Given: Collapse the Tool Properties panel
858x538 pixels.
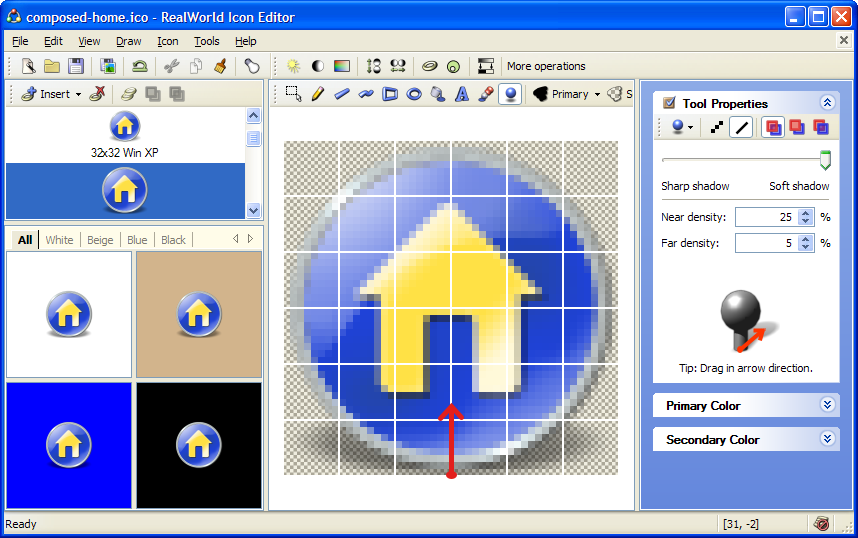Looking at the screenshot, I should click(827, 102).
